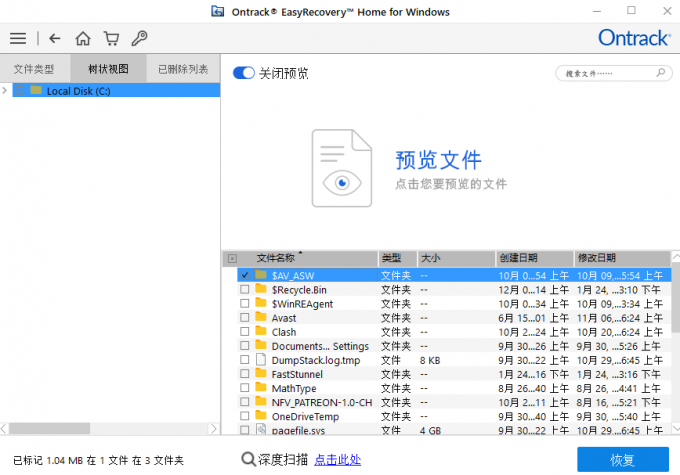The image size is (680, 475).
Task: Check the $Recycle.Bin checkbox
Action: (x=245, y=289)
